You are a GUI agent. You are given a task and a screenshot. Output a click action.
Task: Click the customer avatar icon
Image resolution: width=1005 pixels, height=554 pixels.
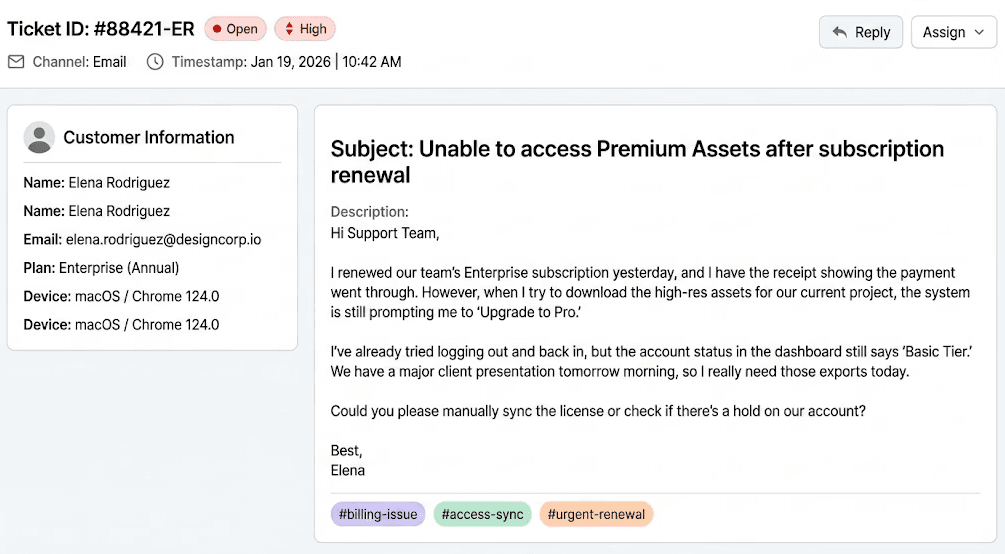39,138
